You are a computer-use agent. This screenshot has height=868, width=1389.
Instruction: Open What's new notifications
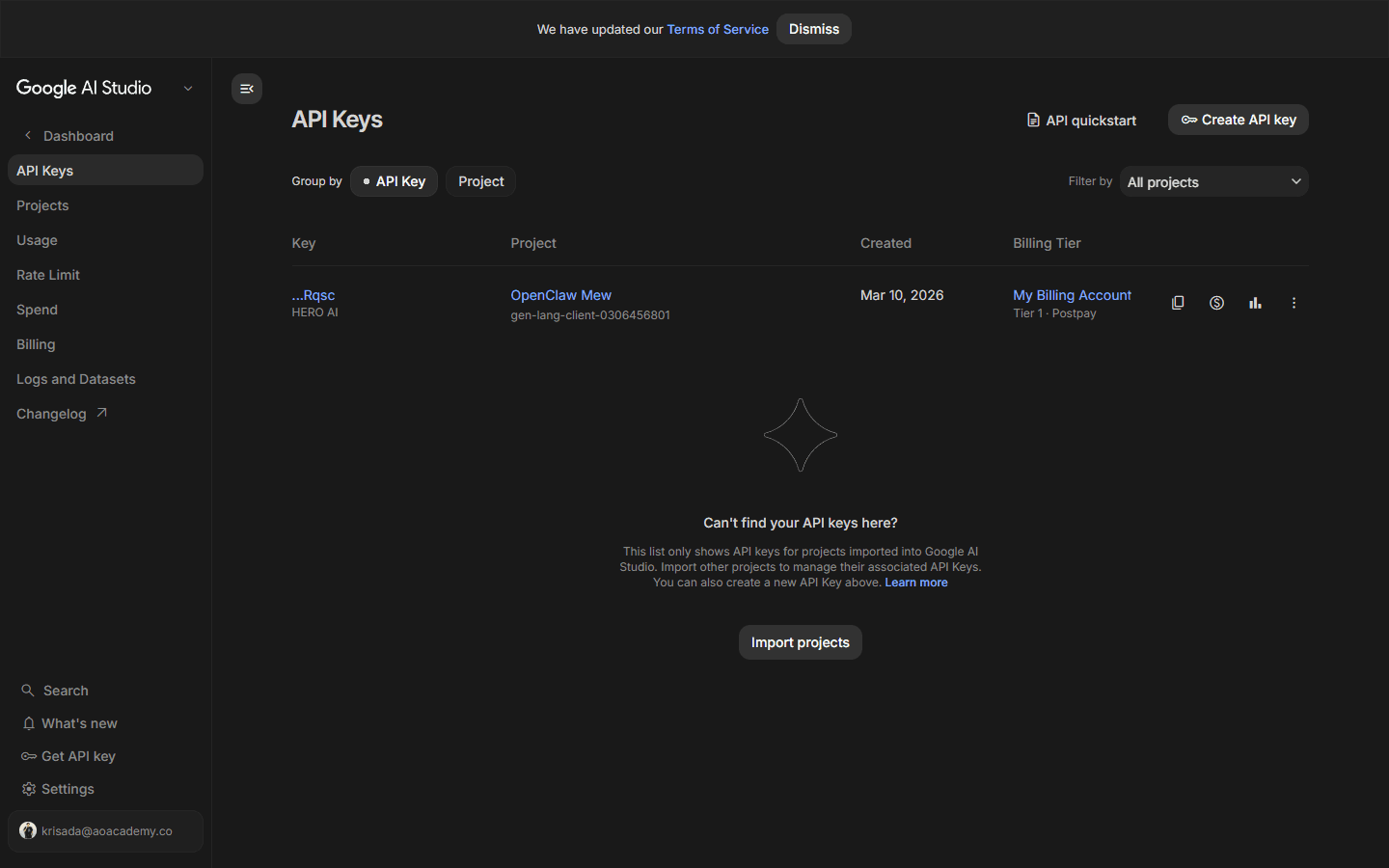[105, 723]
